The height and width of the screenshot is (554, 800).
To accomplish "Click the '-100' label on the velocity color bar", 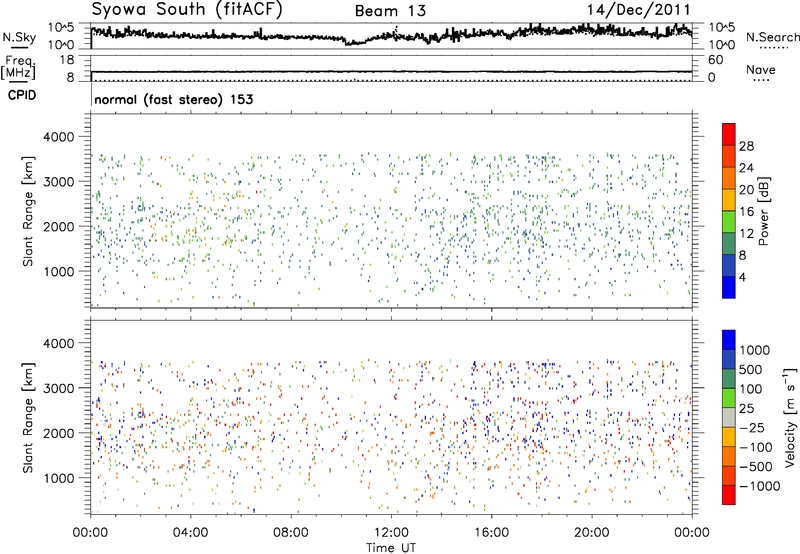I will (756, 447).
